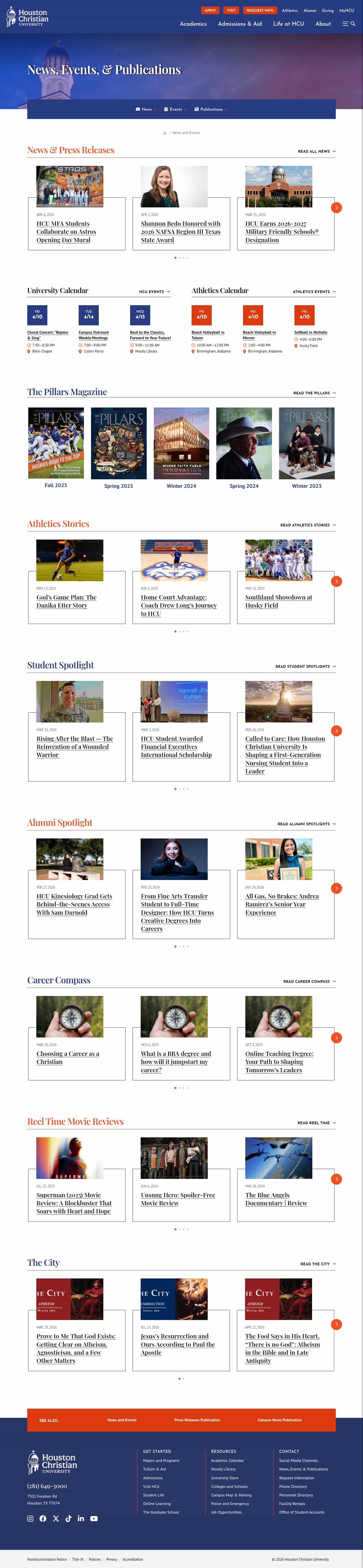The image size is (363, 1568).
Task: Click the 4/10 calendar badge for Choral Concert
Action: tap(37, 315)
